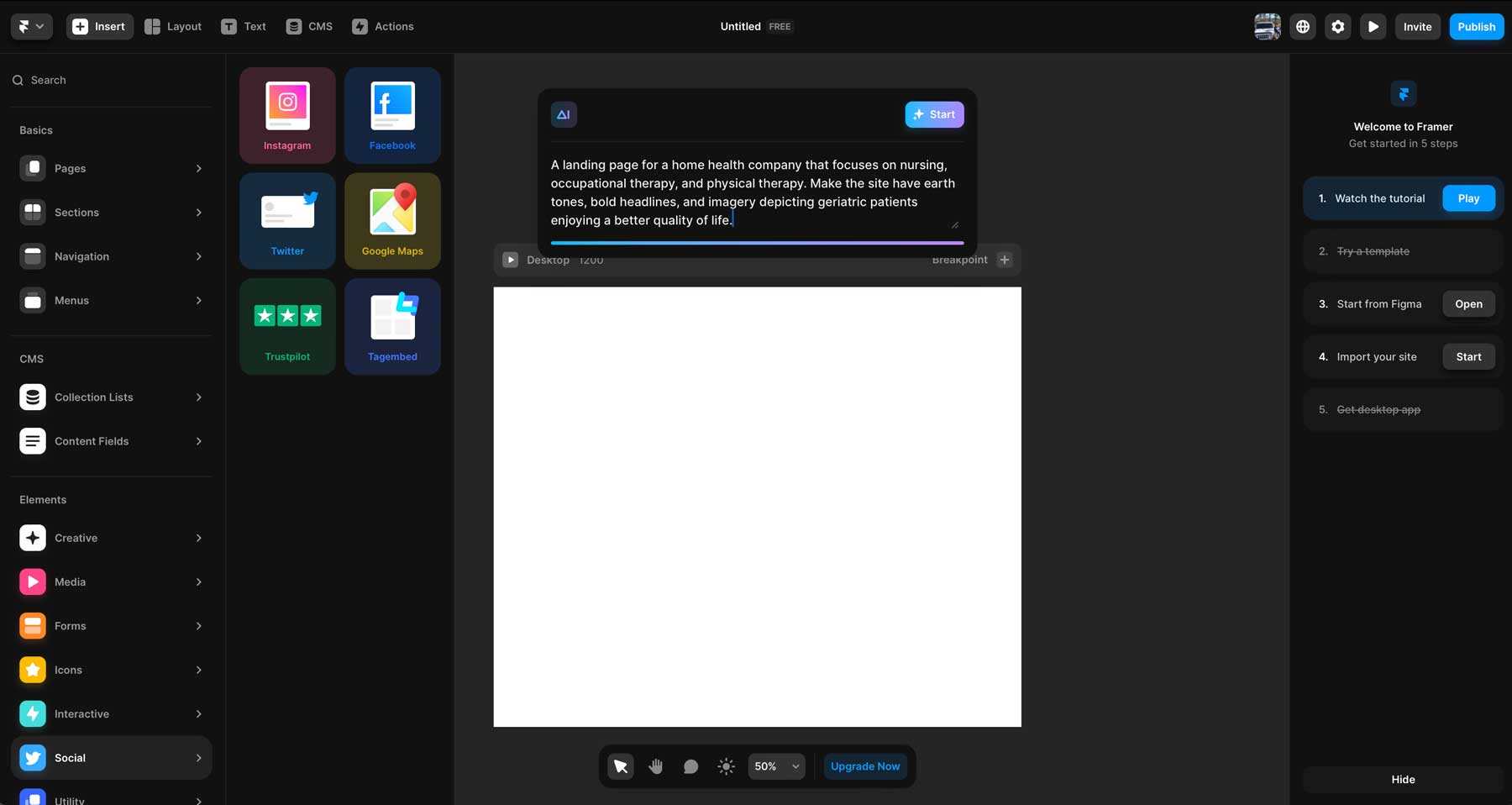
Task: Select the Hand pan tool
Action: (655, 766)
